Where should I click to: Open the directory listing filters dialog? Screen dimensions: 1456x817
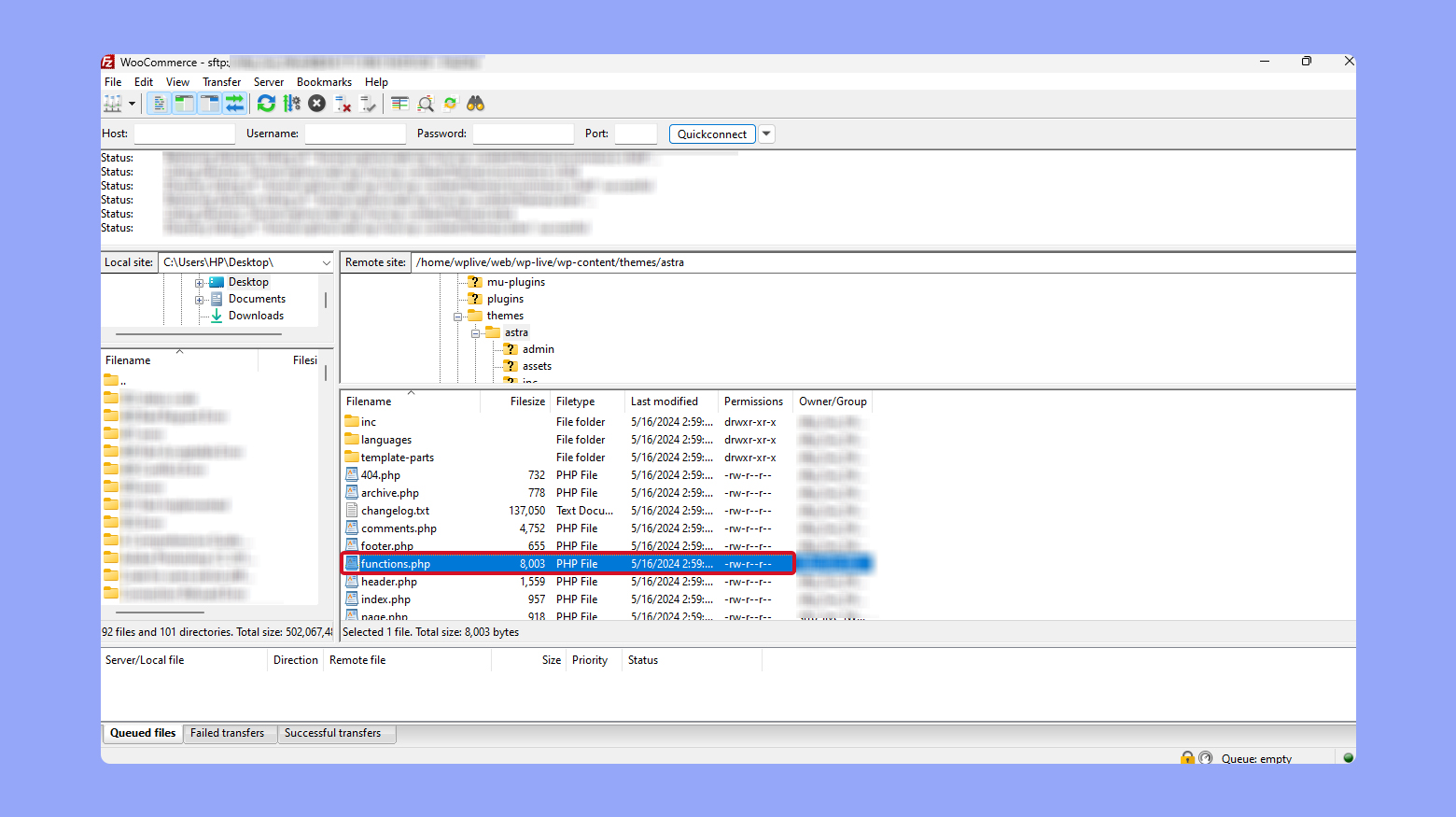tap(399, 104)
